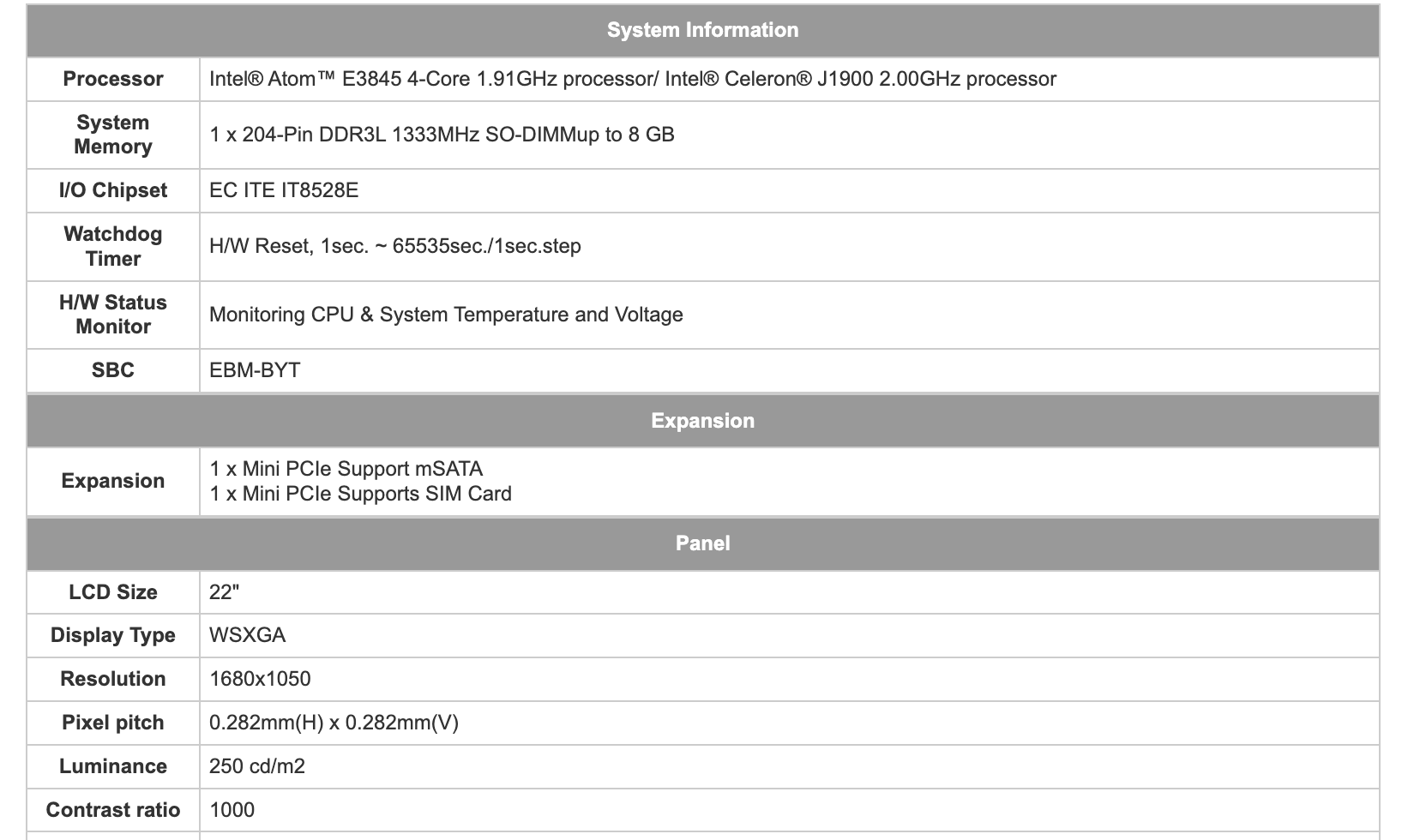
Task: Click the H/W Reset timer value text
Action: [x=395, y=246]
